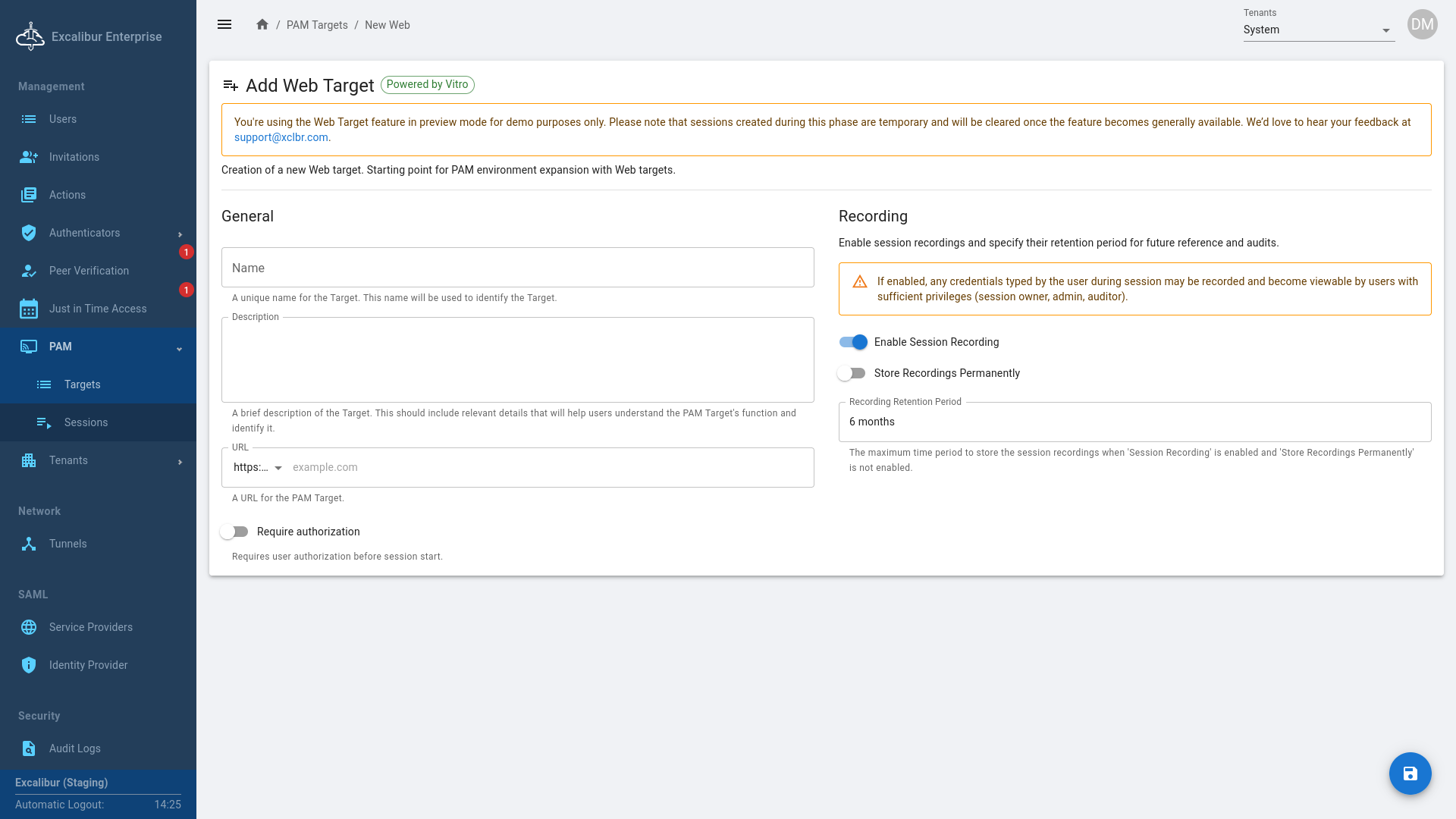Viewport: 1456px width, 819px height.
Task: Open the https protocol dropdown
Action: pyautogui.click(x=258, y=468)
